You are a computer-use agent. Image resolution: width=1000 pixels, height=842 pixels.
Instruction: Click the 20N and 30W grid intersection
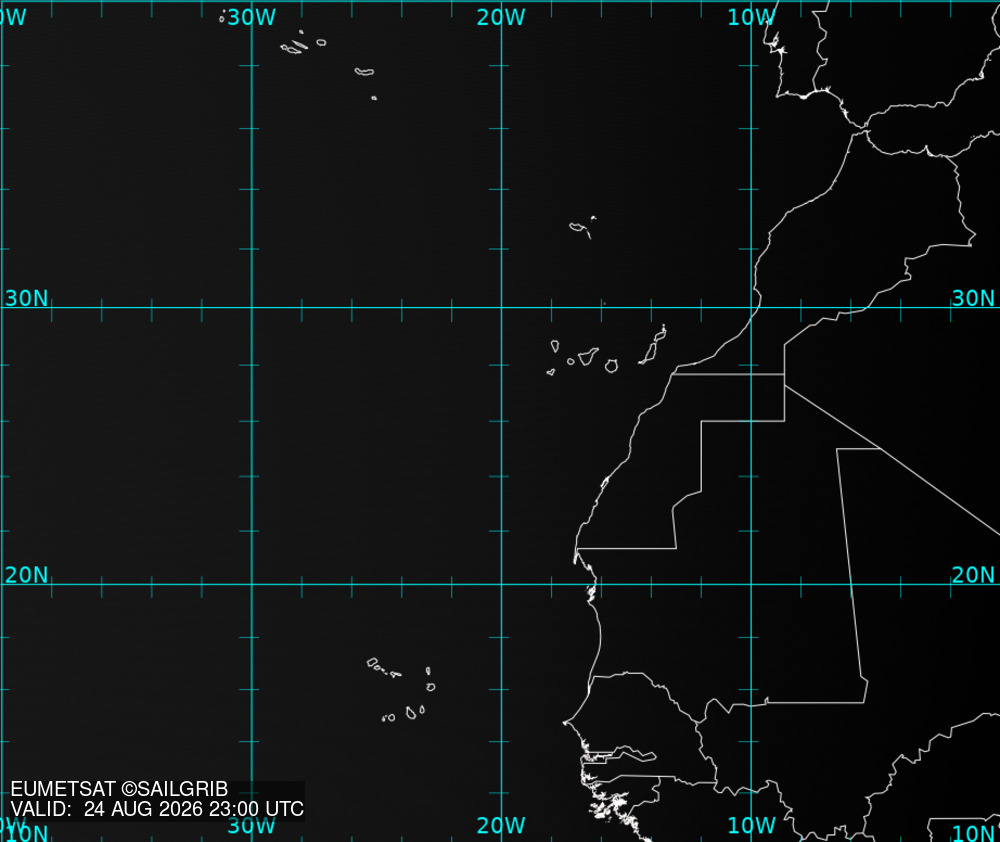252,584
